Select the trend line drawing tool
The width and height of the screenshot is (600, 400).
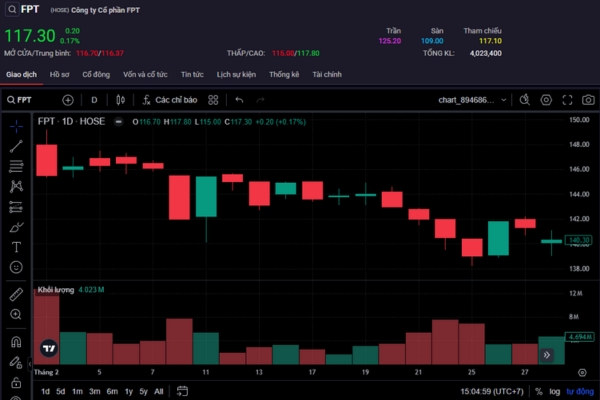click(16, 146)
